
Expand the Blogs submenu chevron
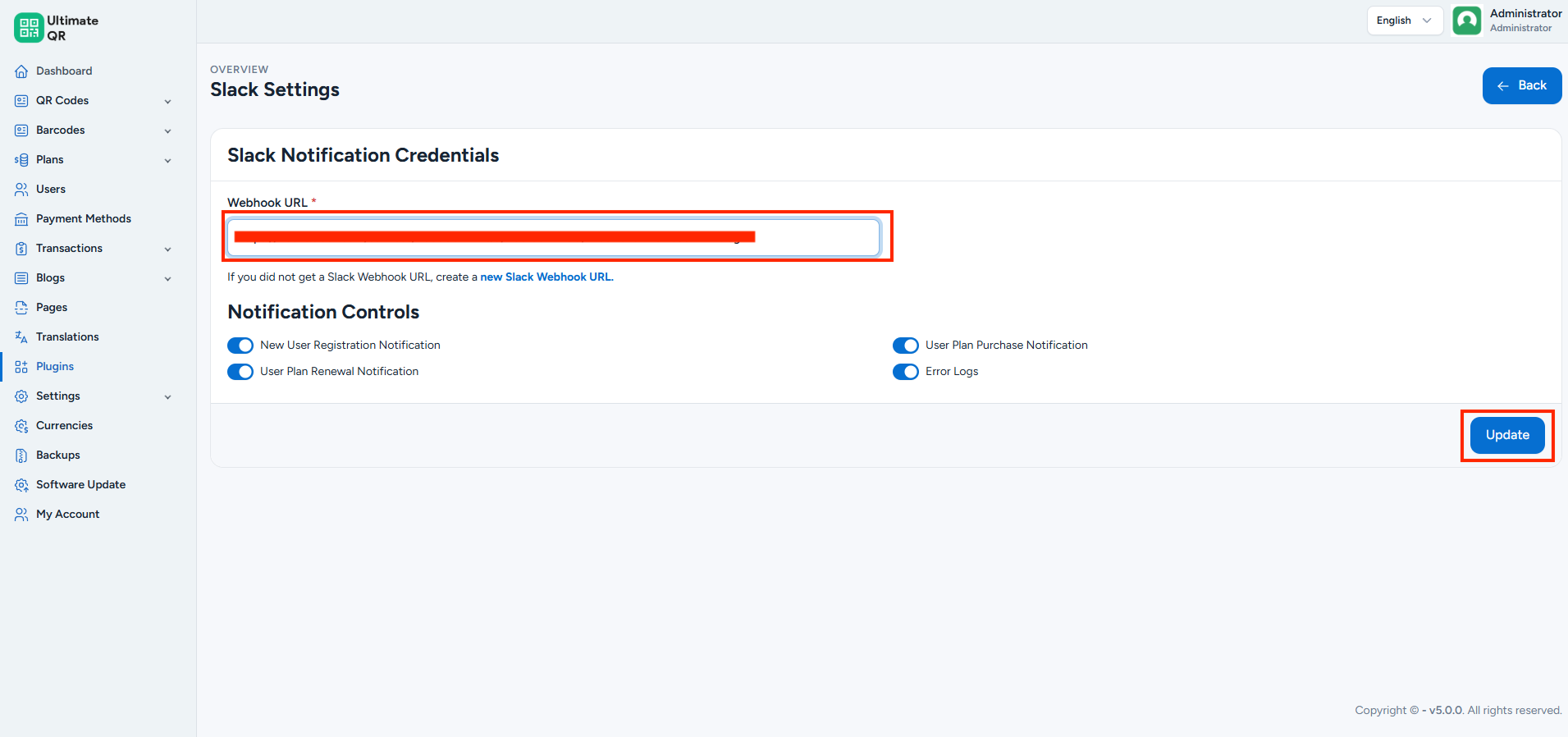[167, 279]
